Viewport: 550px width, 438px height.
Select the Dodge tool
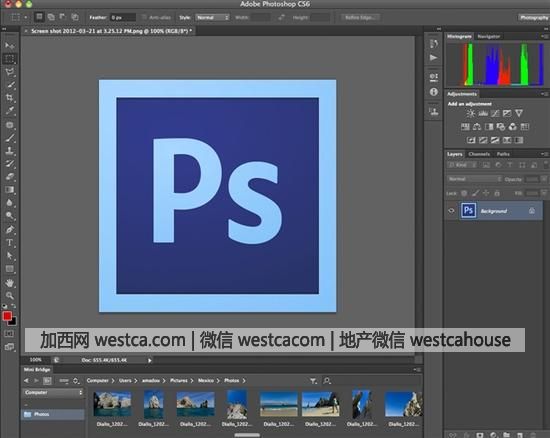(9, 216)
